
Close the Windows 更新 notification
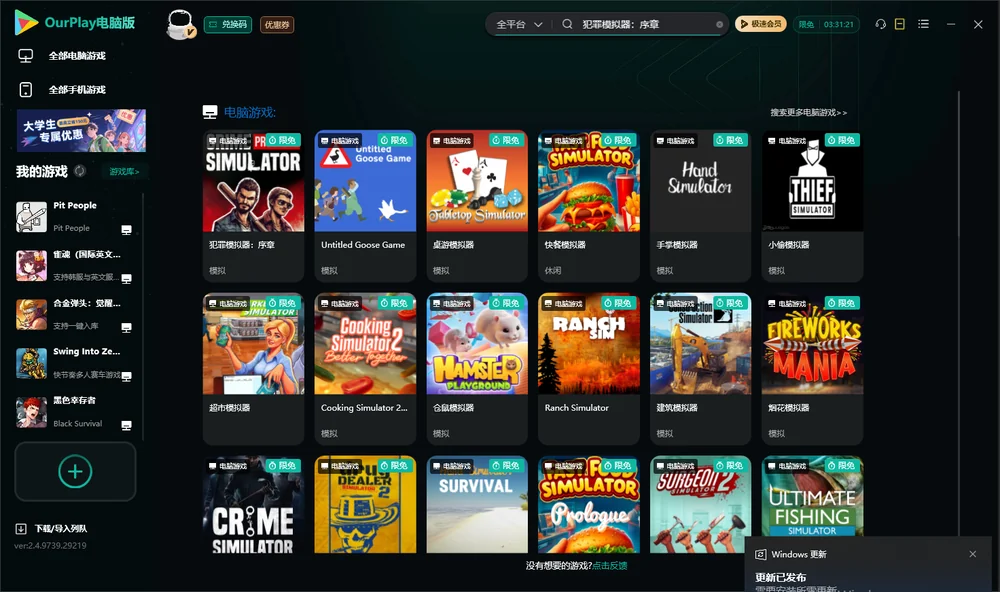tap(973, 554)
